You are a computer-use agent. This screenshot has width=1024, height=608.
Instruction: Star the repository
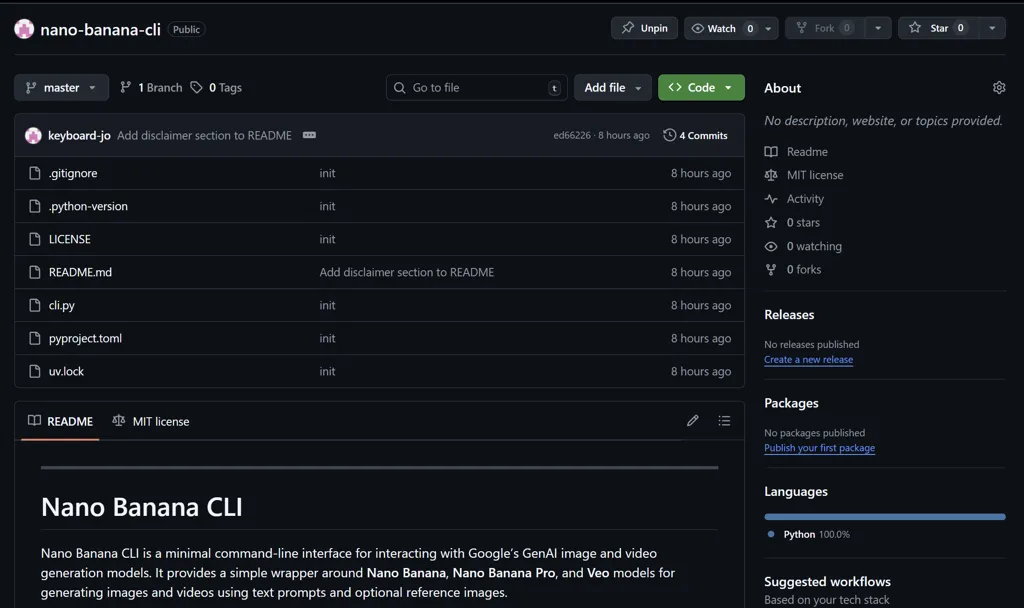[x=938, y=28]
